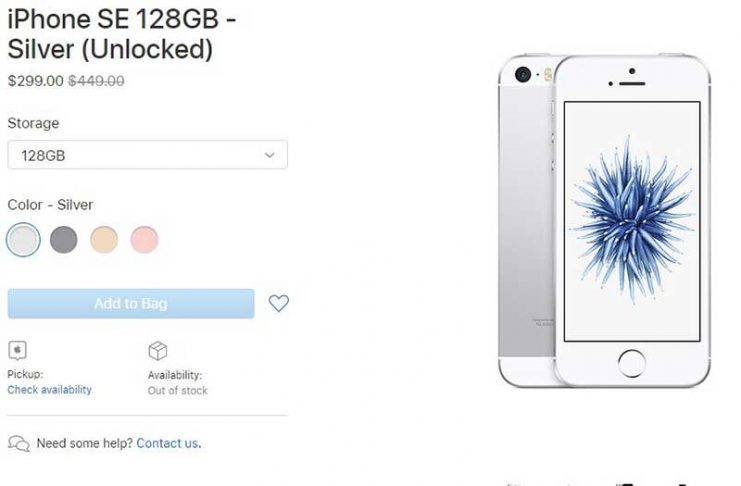This screenshot has height=486, width=741.
Task: Open the 128GB storage dropdown
Action: [x=147, y=155]
